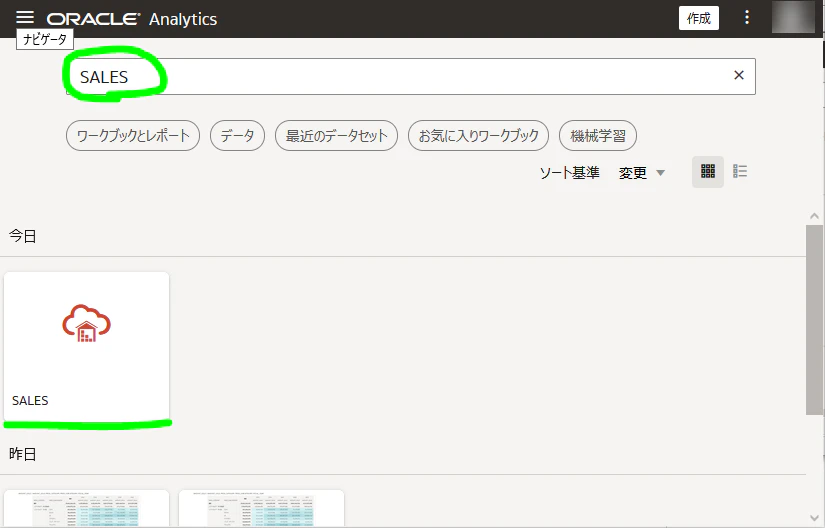This screenshot has width=825, height=528.
Task: Open the 変更 sort order dropdown
Action: (642, 172)
